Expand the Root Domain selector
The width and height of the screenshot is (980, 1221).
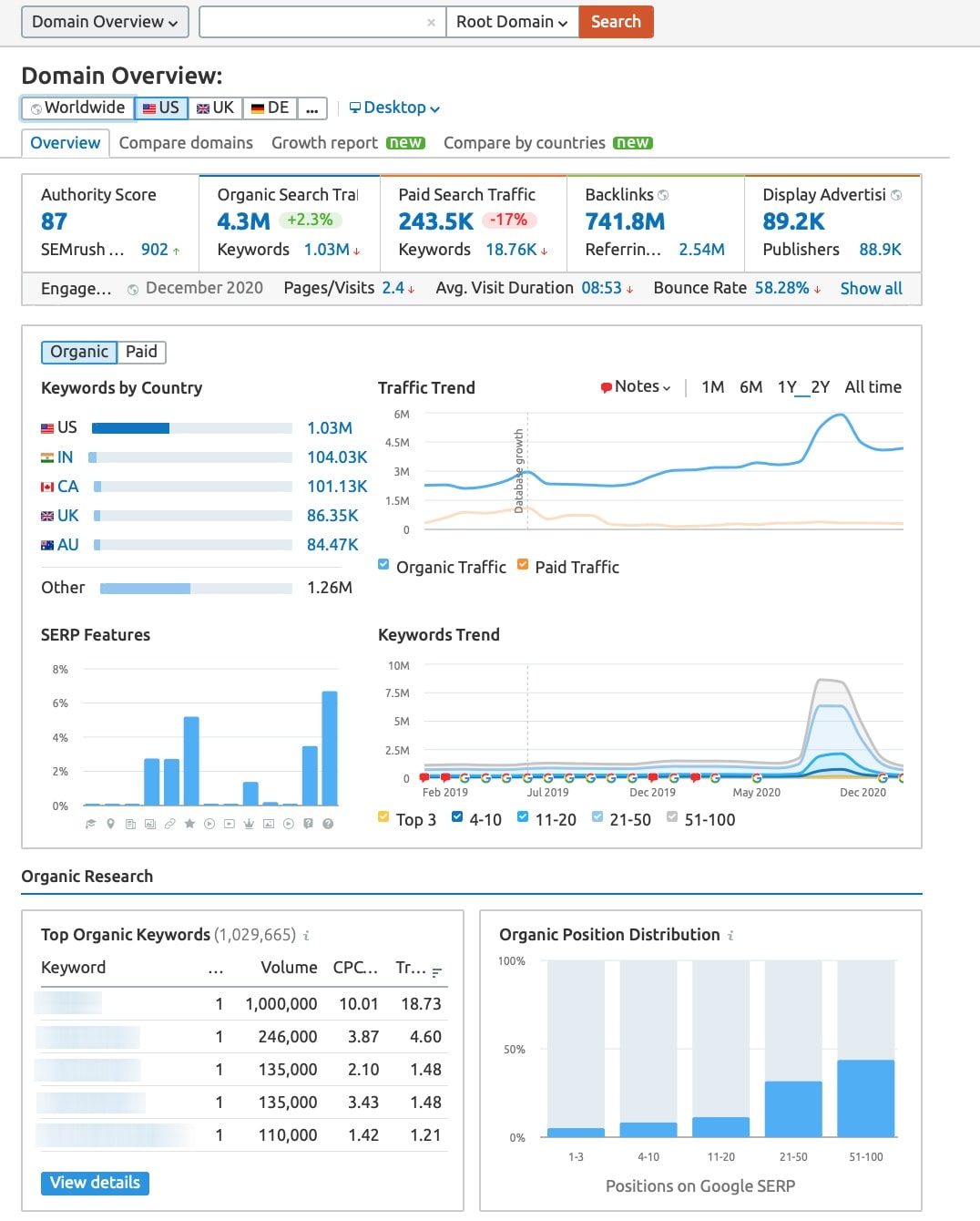pos(512,22)
